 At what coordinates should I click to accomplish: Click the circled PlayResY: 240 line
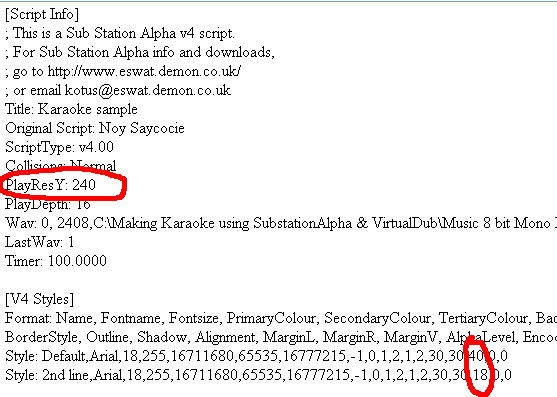50,185
